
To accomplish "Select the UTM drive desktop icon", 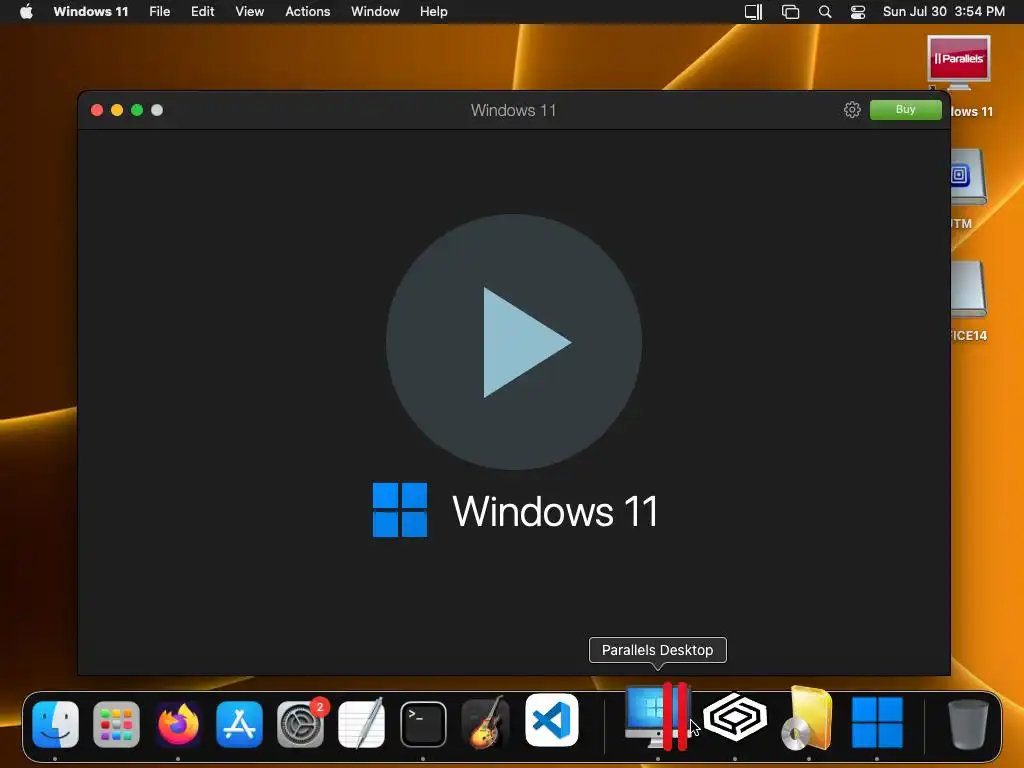I will pos(968,177).
